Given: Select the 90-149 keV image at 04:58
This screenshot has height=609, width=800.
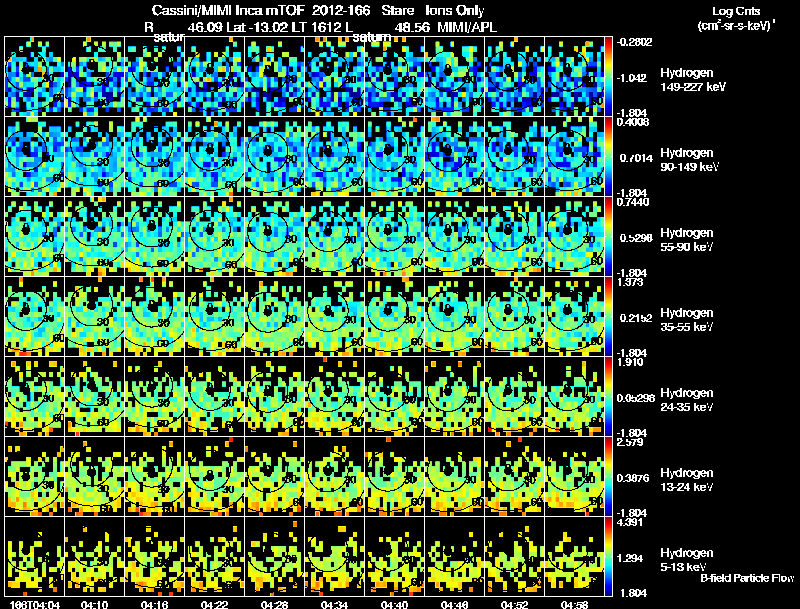Looking at the screenshot, I should 574,156.
